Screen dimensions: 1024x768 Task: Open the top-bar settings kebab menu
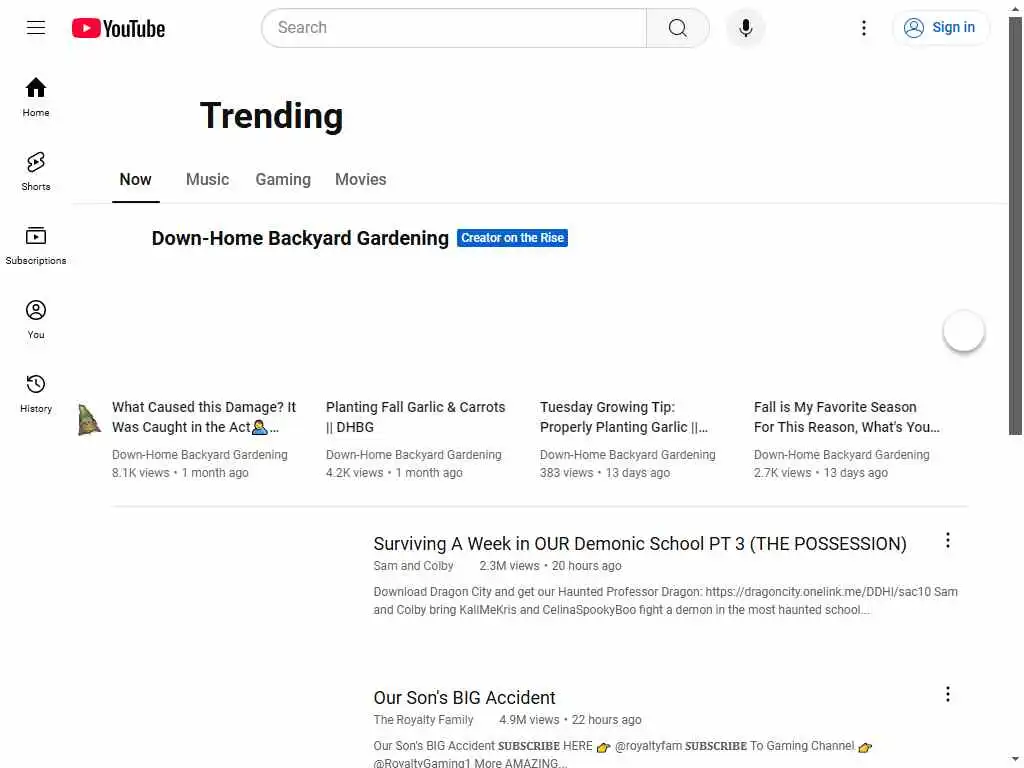tap(864, 28)
